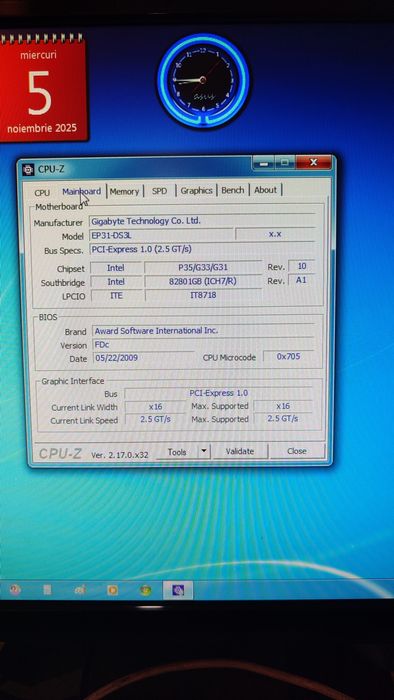Click the BIOS Version value FDc
This screenshot has height=700, width=394.
click(203, 344)
